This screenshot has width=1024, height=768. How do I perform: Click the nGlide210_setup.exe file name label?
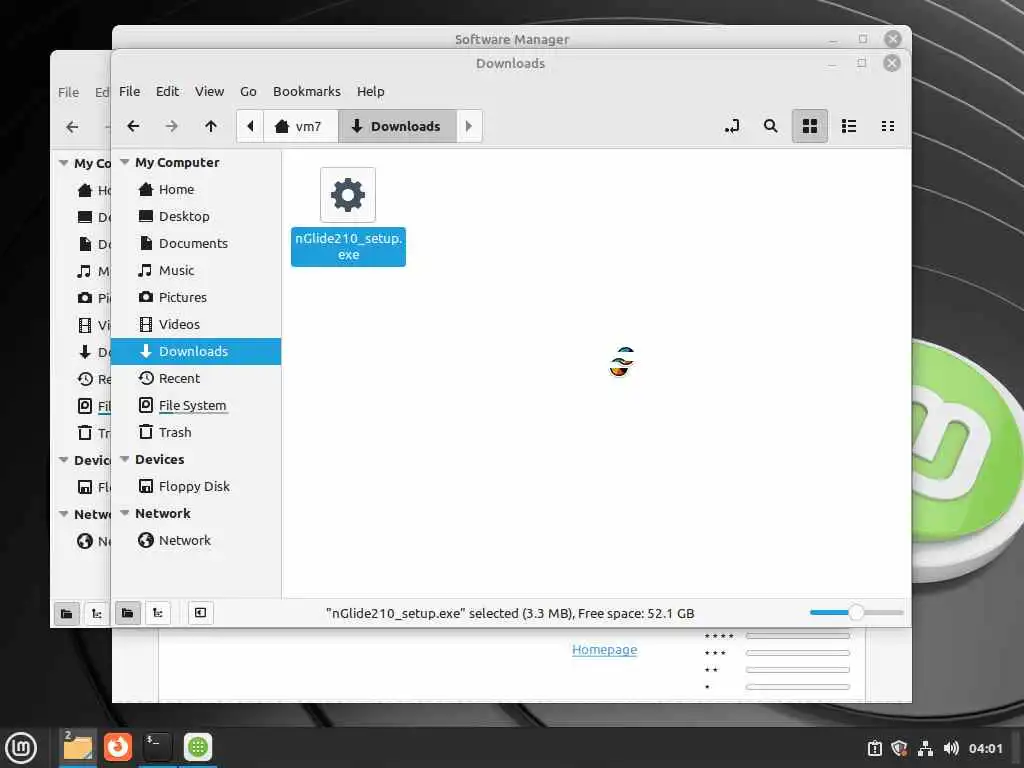(348, 246)
